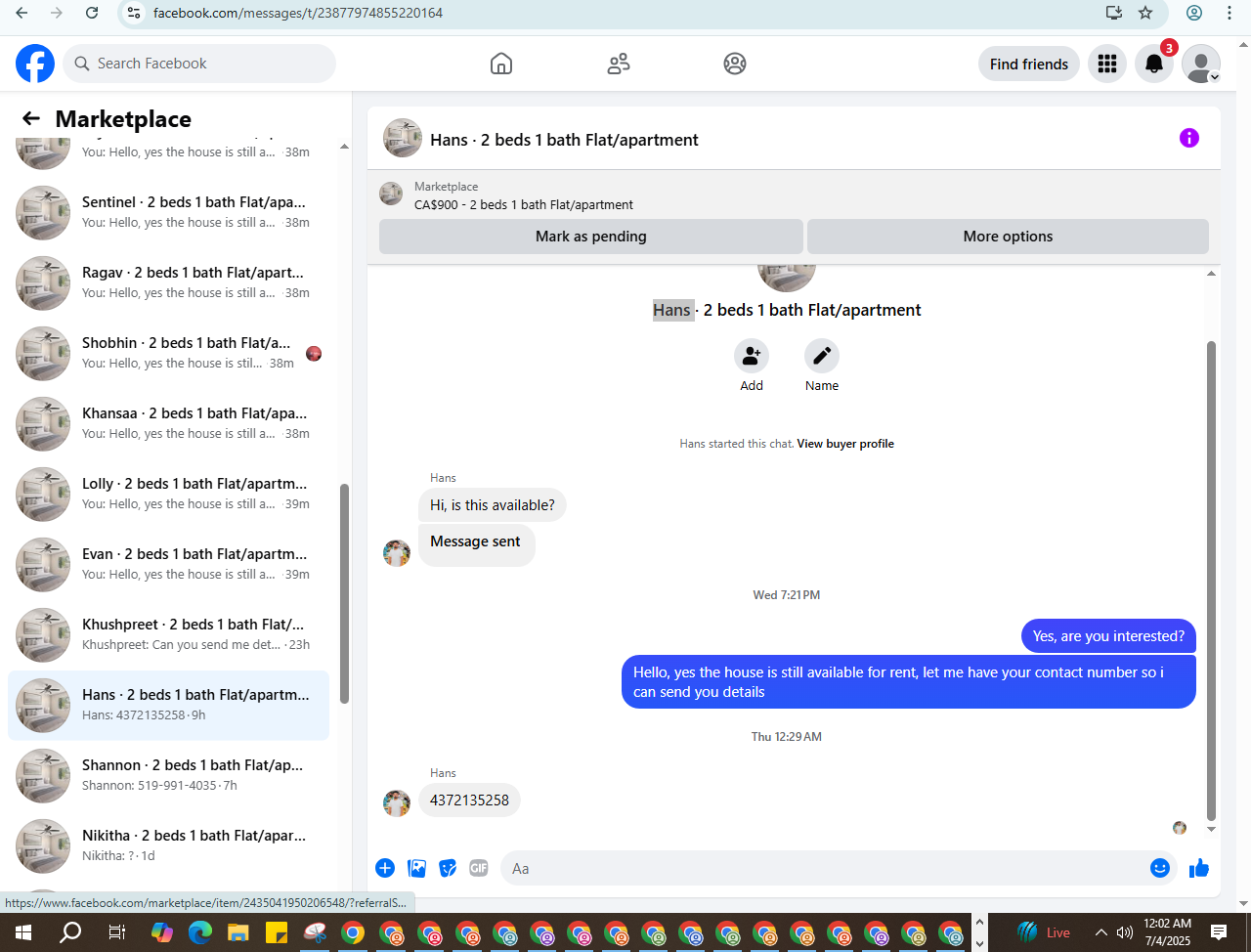Click the chat messages scrollbar

point(1212,581)
